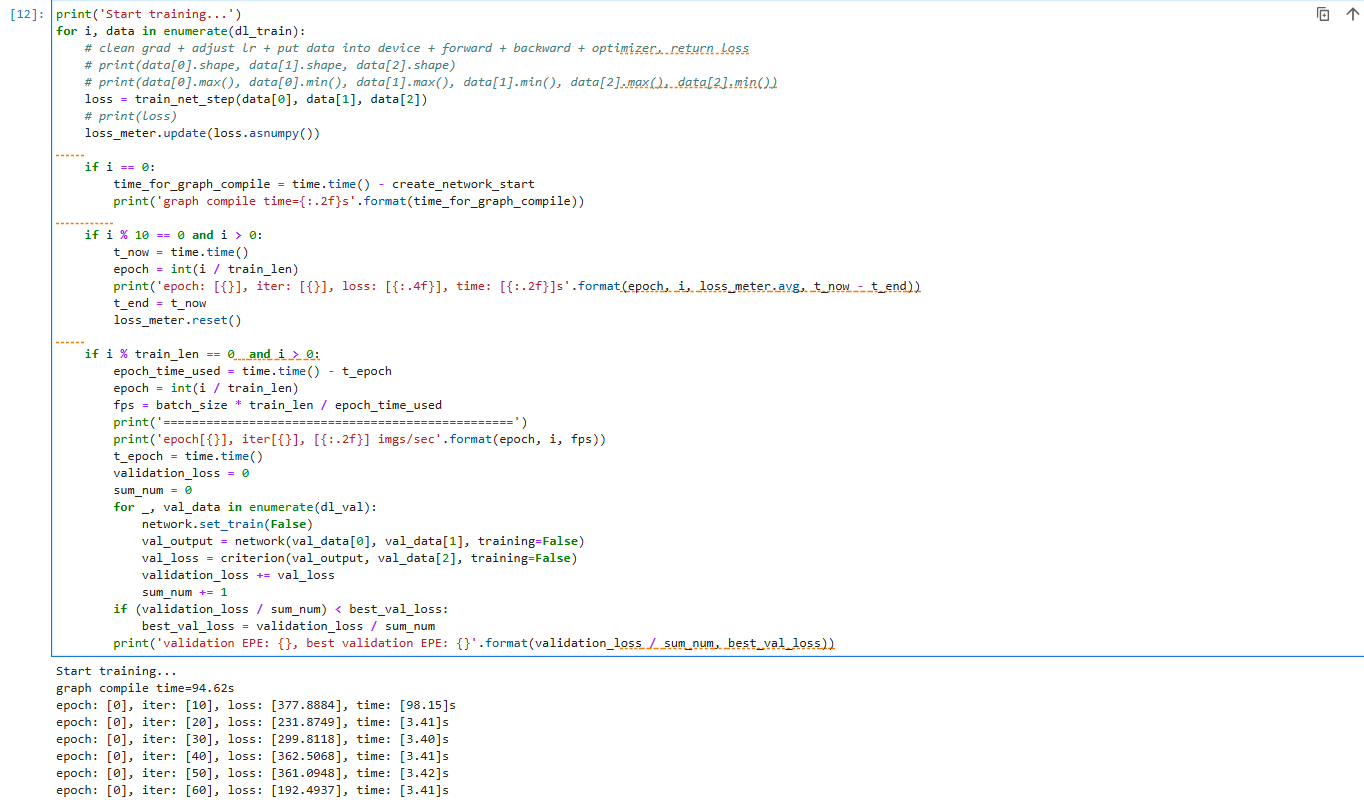The width and height of the screenshot is (1364, 800).
Task: Click the 'Start training...' output line
Action: coord(116,671)
